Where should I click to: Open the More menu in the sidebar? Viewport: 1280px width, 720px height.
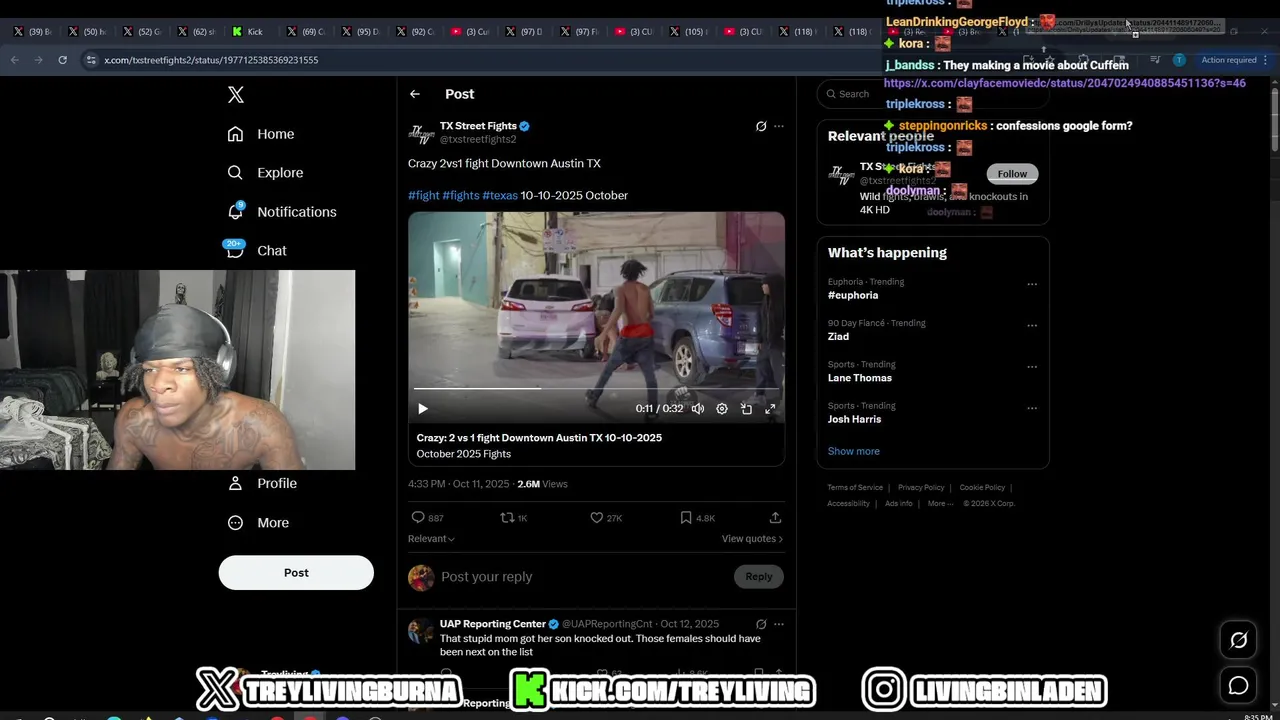pos(258,523)
